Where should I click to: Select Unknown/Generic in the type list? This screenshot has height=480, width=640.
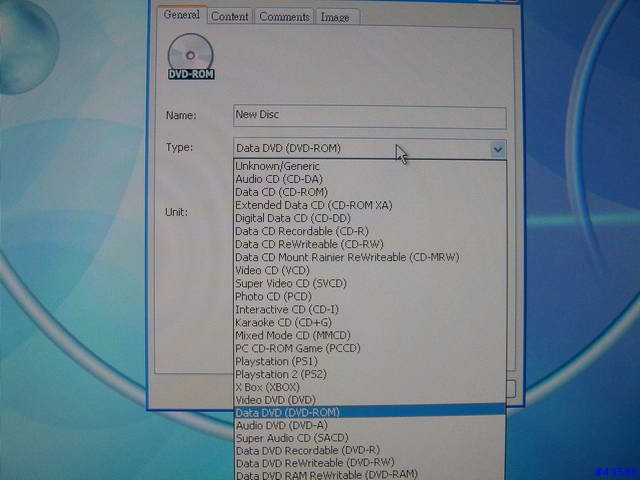[370, 166]
